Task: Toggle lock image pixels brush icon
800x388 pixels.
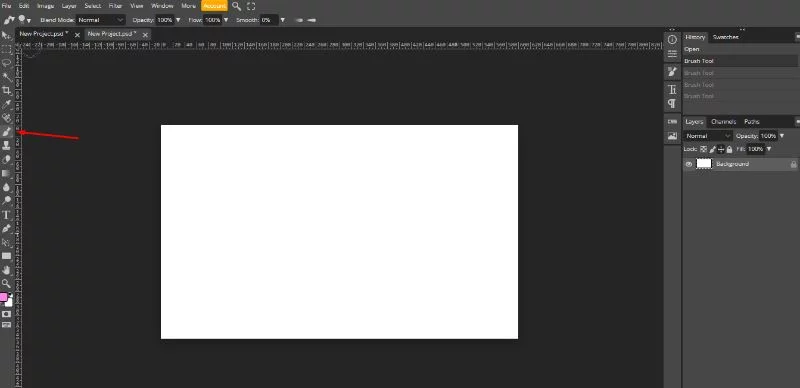Action: click(x=712, y=150)
